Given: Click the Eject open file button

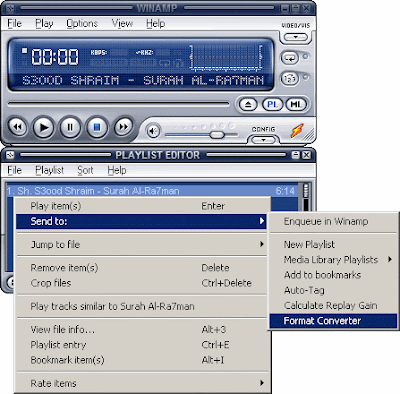Looking at the screenshot, I should tap(248, 105).
